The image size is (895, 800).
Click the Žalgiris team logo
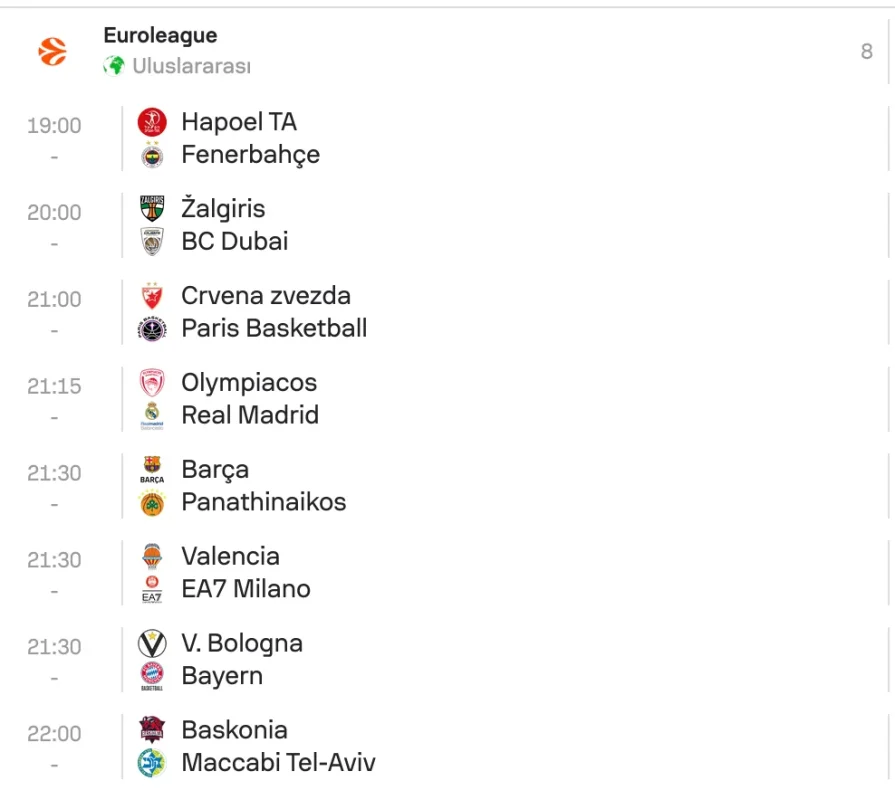(152, 209)
